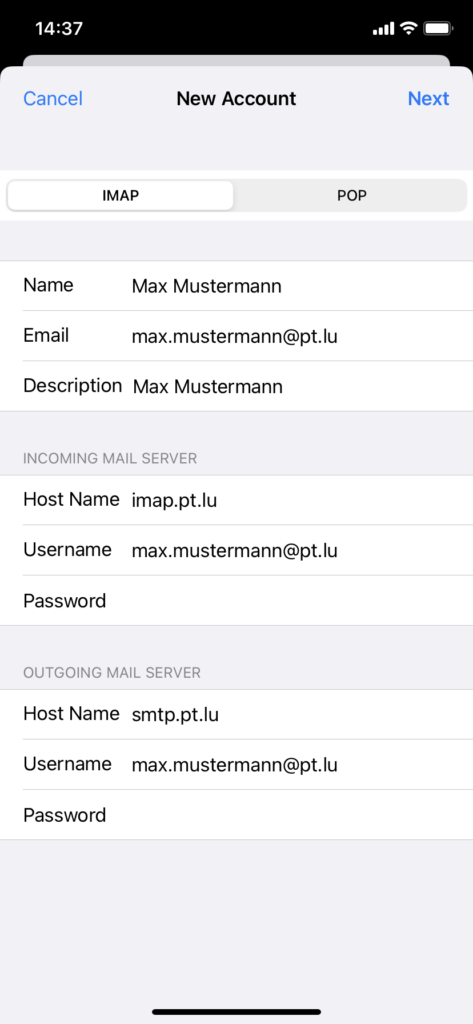Tap the home indicator bar
The height and width of the screenshot is (1024, 473).
point(236,1012)
